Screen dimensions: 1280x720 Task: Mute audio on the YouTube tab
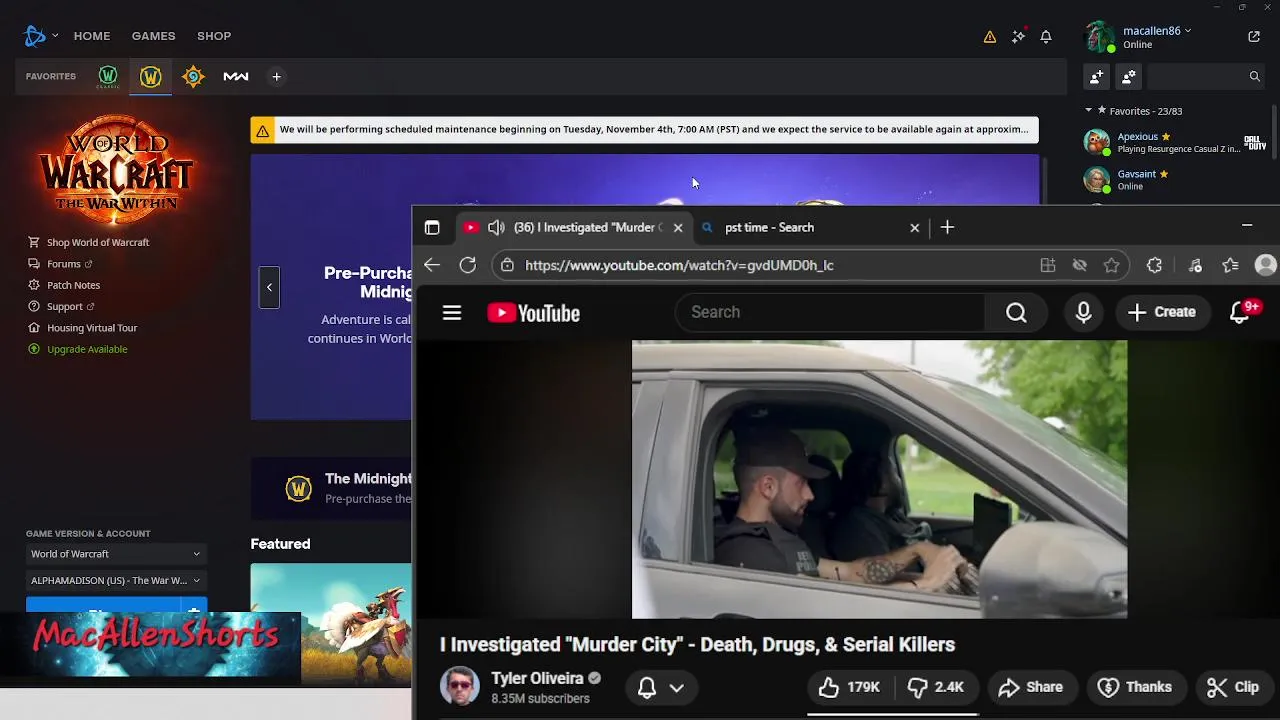click(496, 227)
